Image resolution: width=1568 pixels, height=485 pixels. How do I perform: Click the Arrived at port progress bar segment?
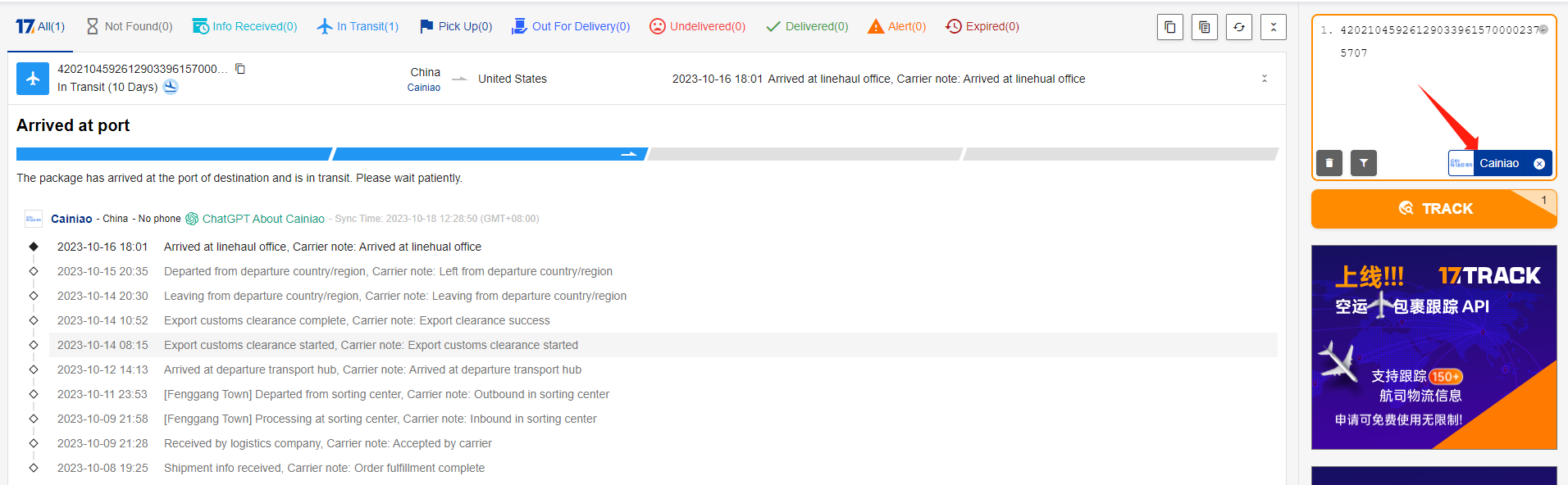[490, 154]
